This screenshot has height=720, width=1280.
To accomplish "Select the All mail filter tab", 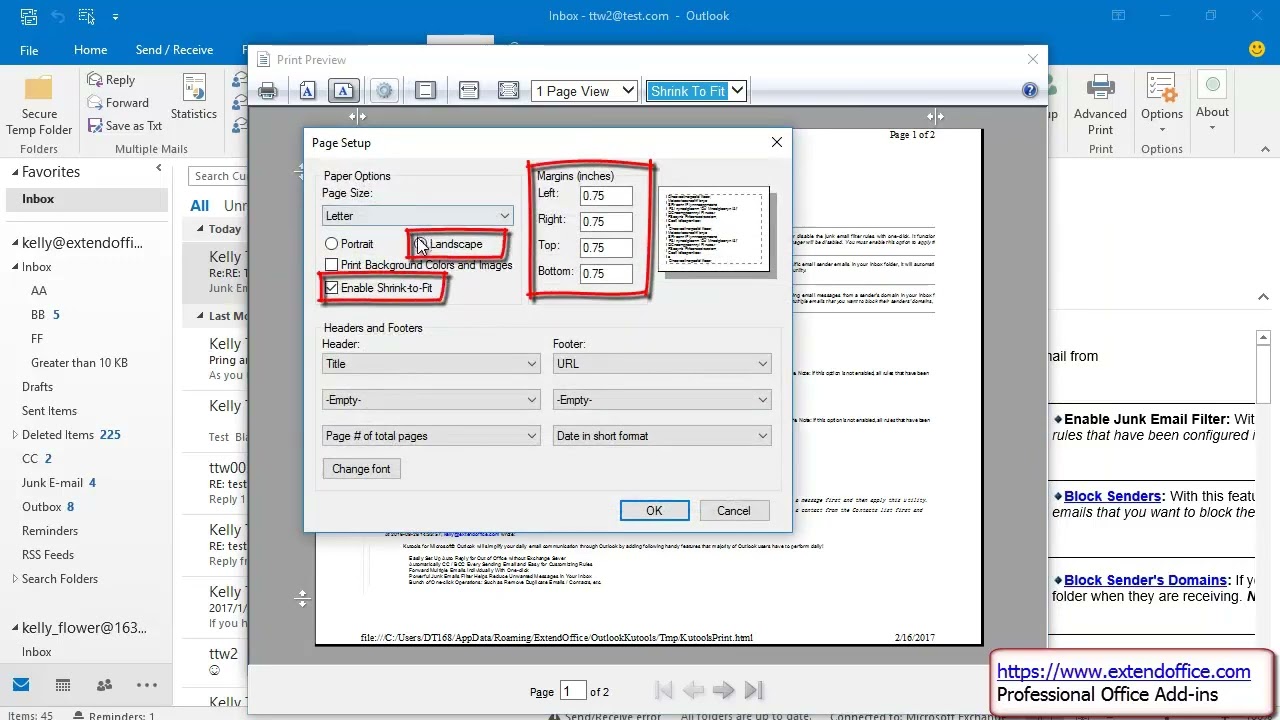I will point(200,206).
